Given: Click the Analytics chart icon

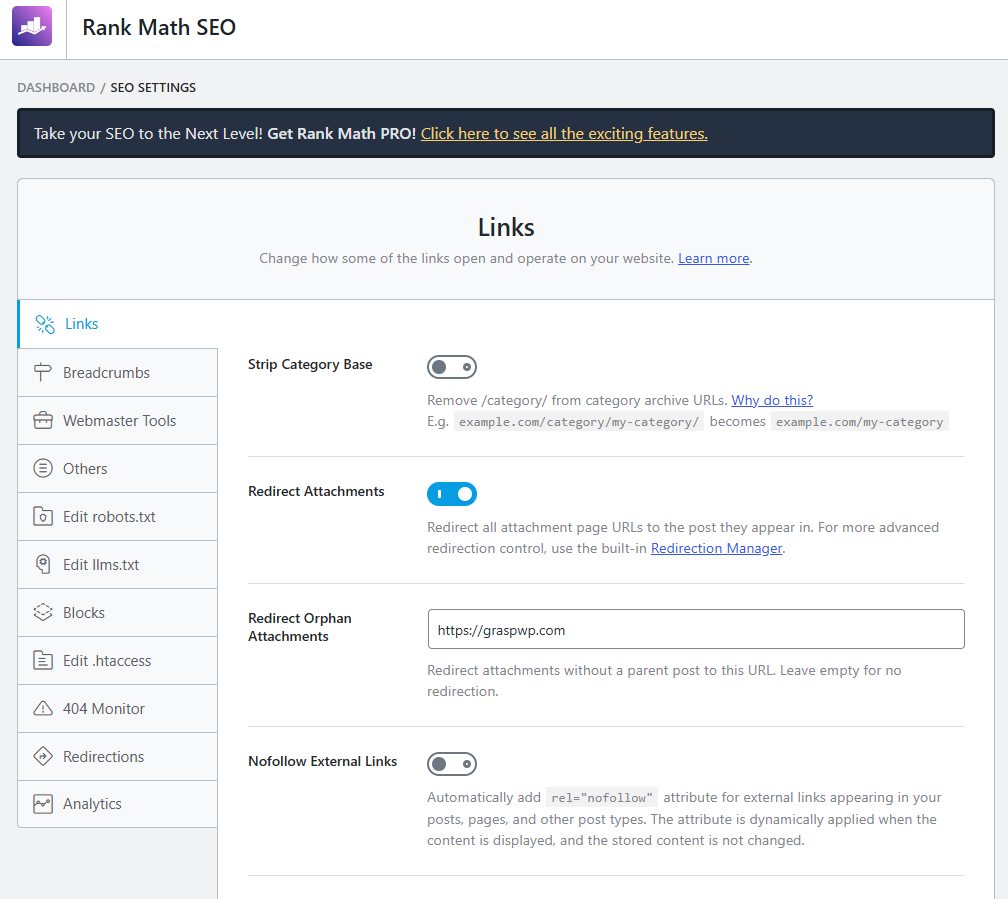Looking at the screenshot, I should (42, 804).
